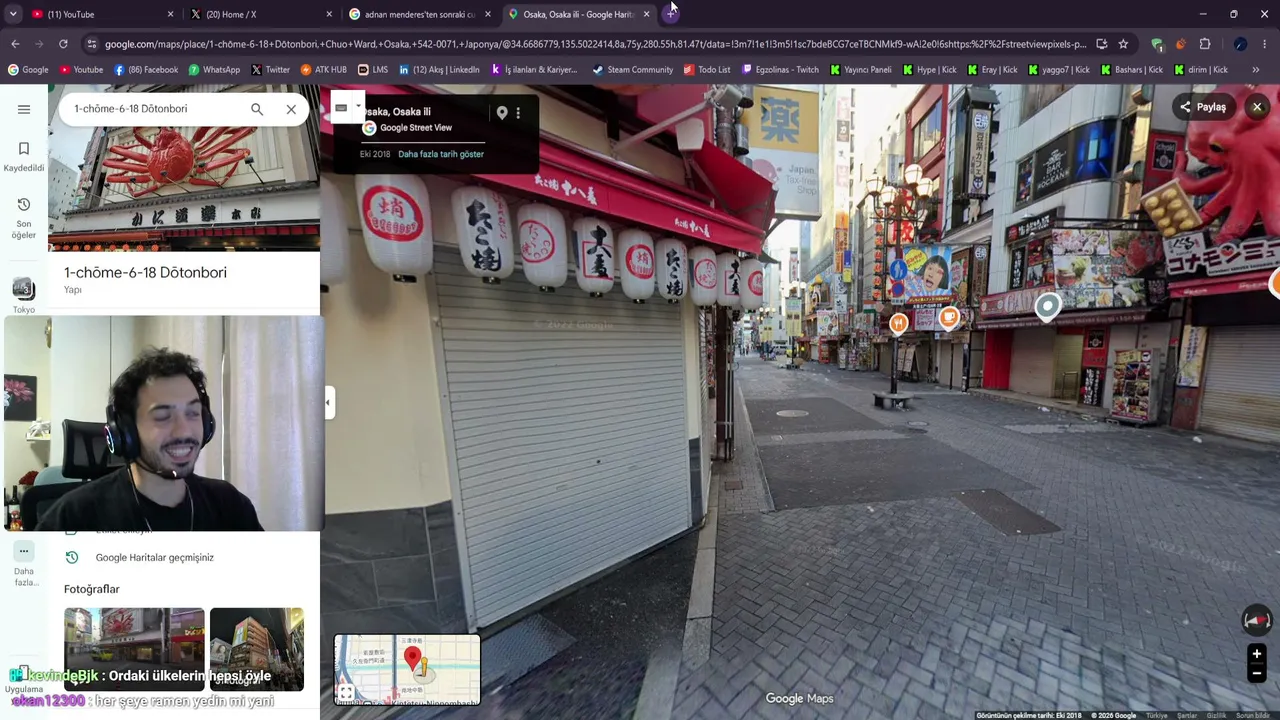Expand the minimap using its expand icon
Viewport: 1280px width, 720px height.
[346, 692]
